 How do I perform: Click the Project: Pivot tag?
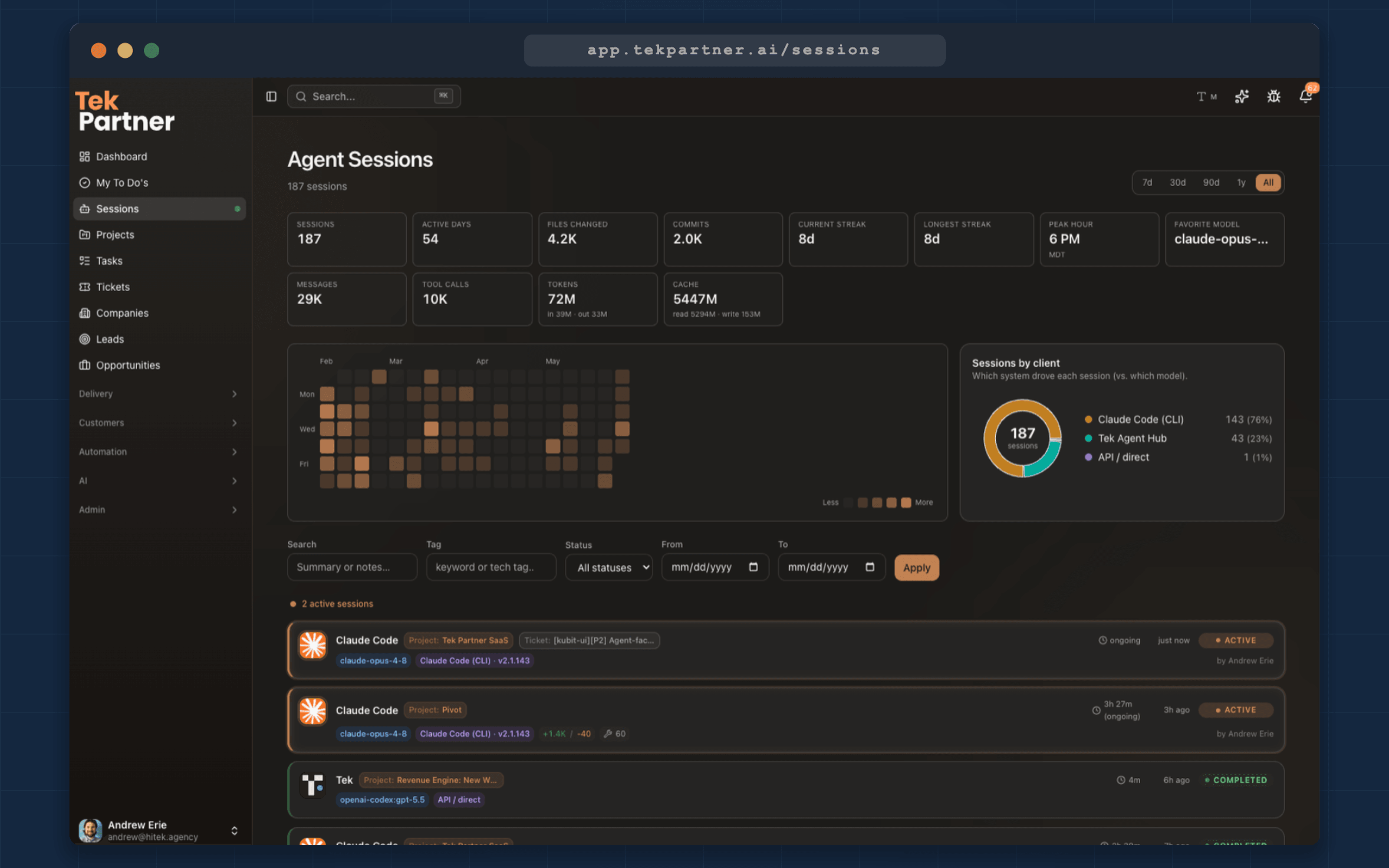point(435,710)
